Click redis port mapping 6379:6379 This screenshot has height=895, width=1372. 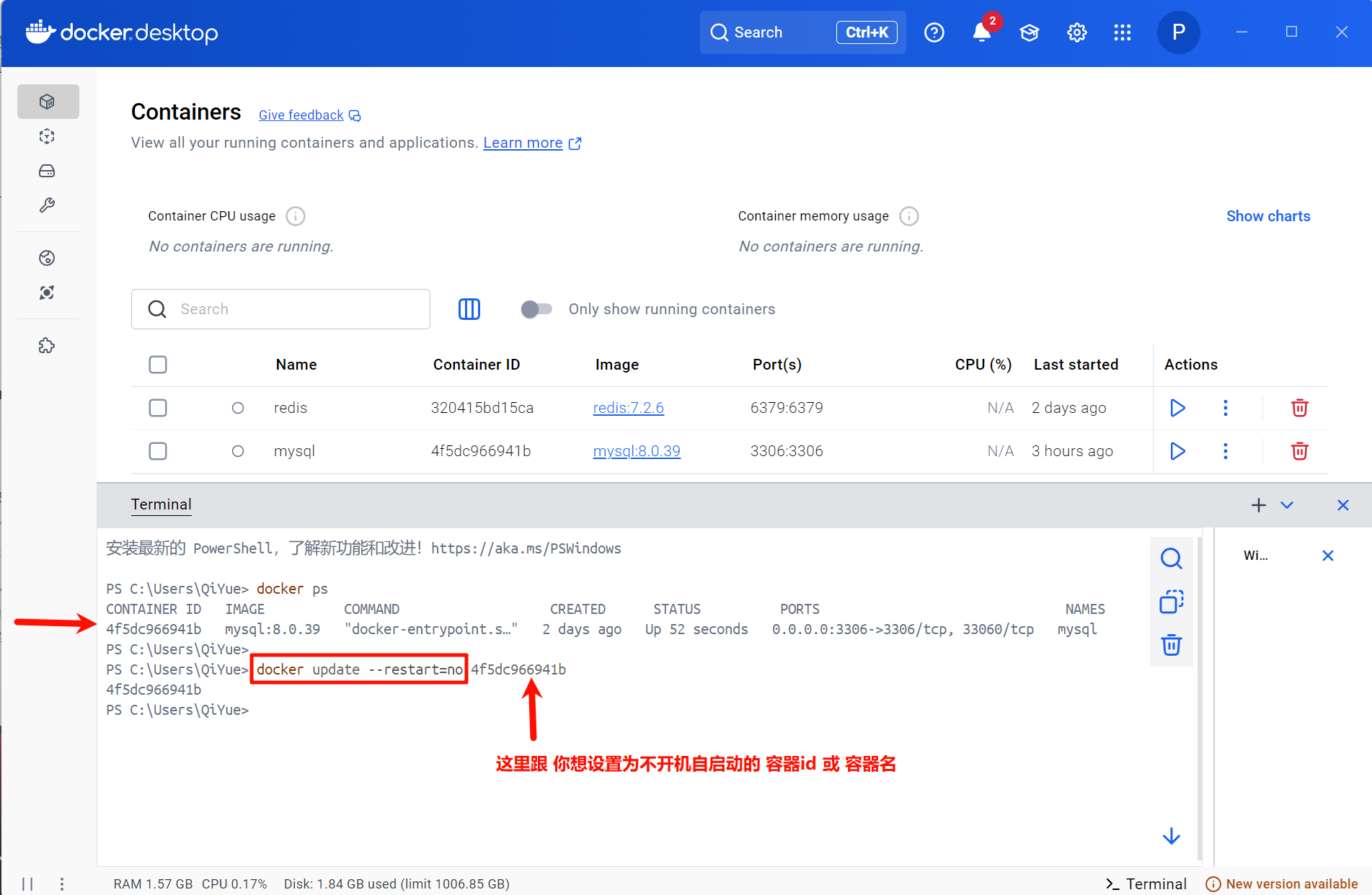pos(787,408)
